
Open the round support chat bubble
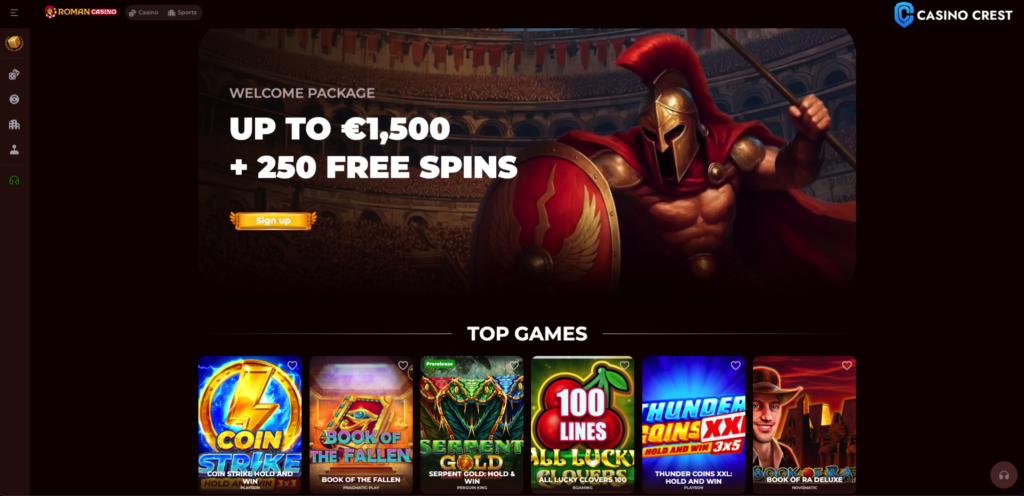point(1004,475)
